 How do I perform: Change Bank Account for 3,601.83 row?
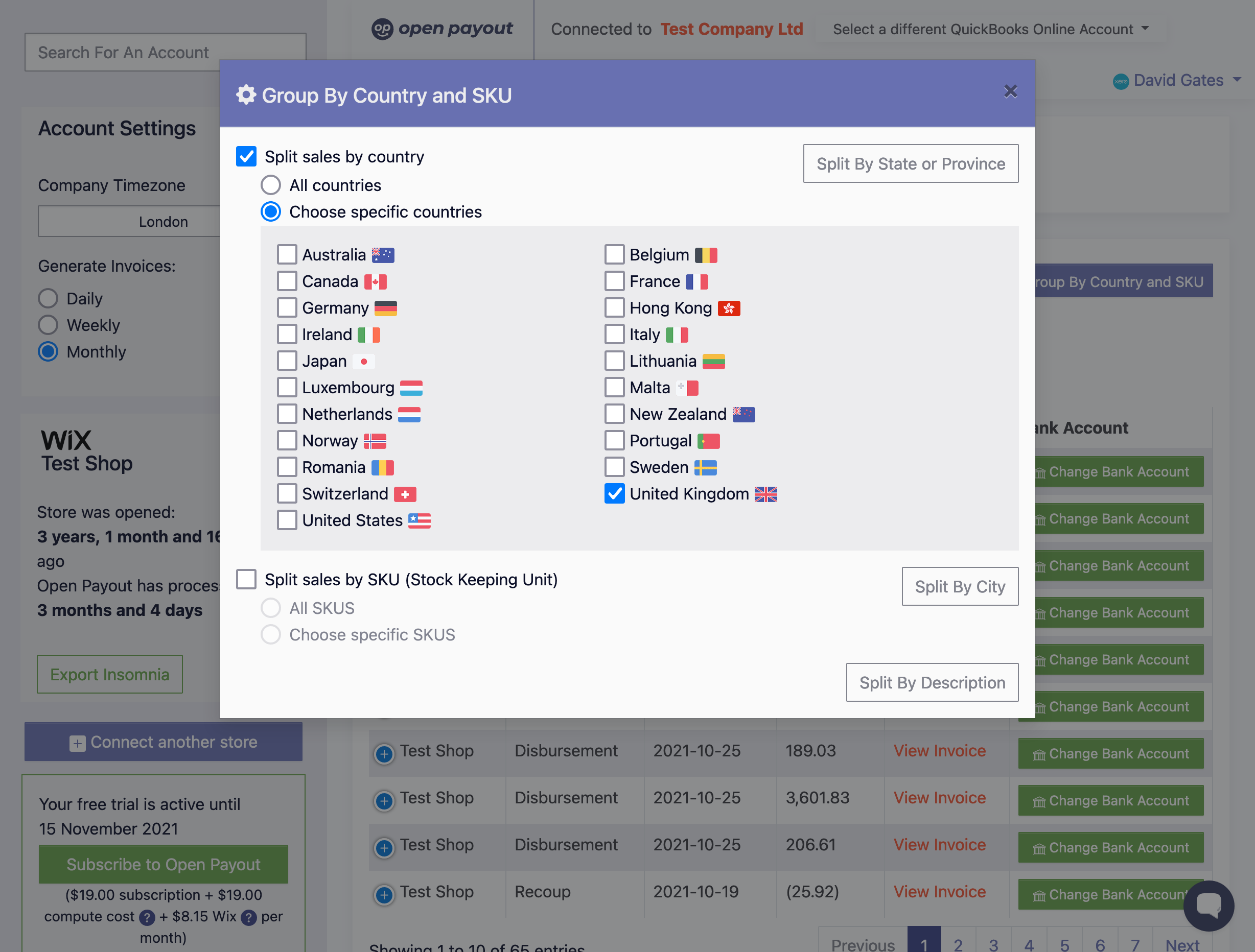(1110, 801)
